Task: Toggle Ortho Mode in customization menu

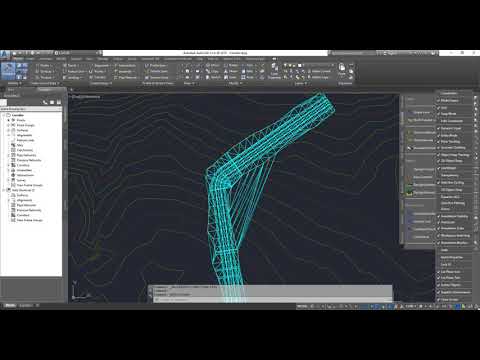Action: pyautogui.click(x=449, y=135)
